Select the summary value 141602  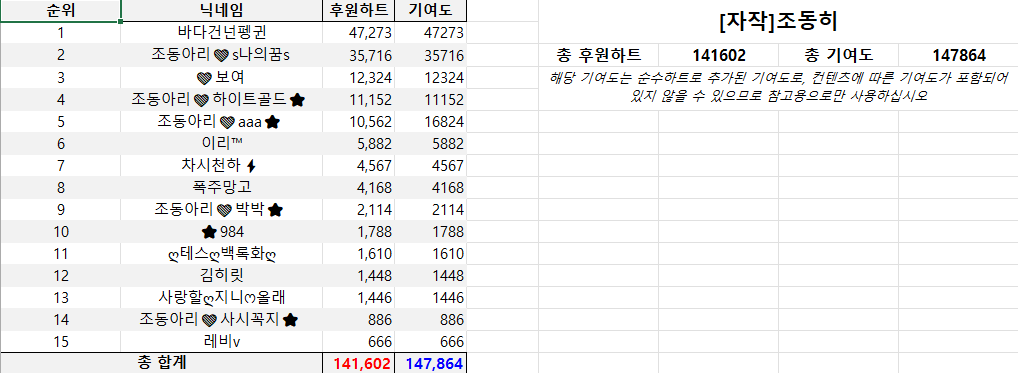click(719, 55)
